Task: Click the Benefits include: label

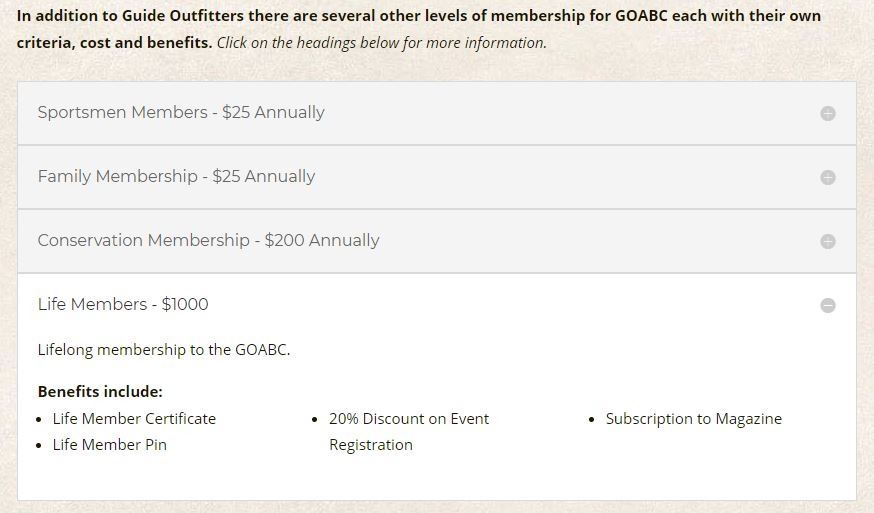Action: coord(100,392)
